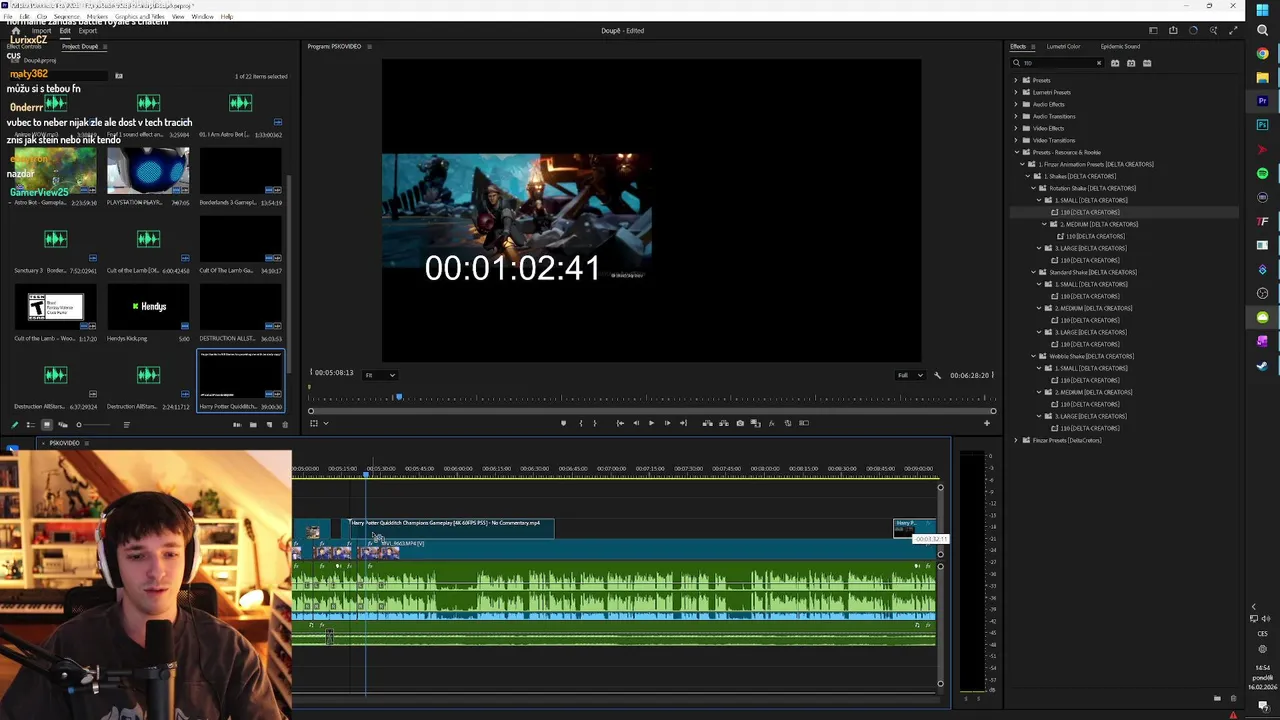
Task: Expand the Video Transitions folder
Action: point(1016,140)
